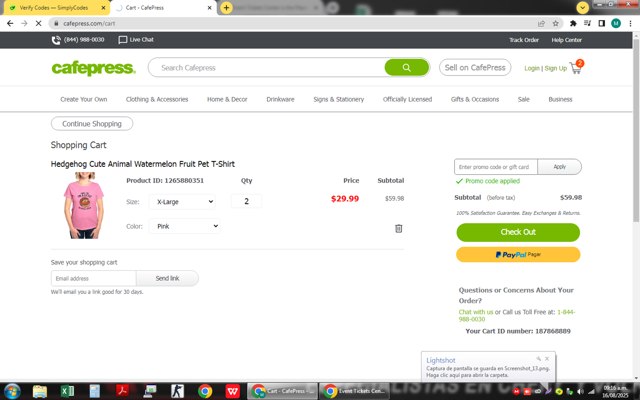Open the share page icon in address bar
The height and width of the screenshot is (400, 640).
tap(541, 24)
